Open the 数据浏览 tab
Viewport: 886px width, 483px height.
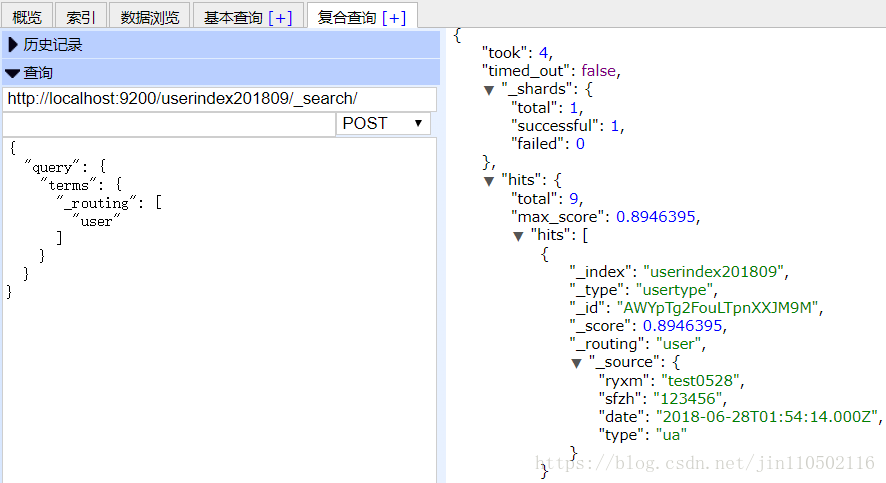150,16
